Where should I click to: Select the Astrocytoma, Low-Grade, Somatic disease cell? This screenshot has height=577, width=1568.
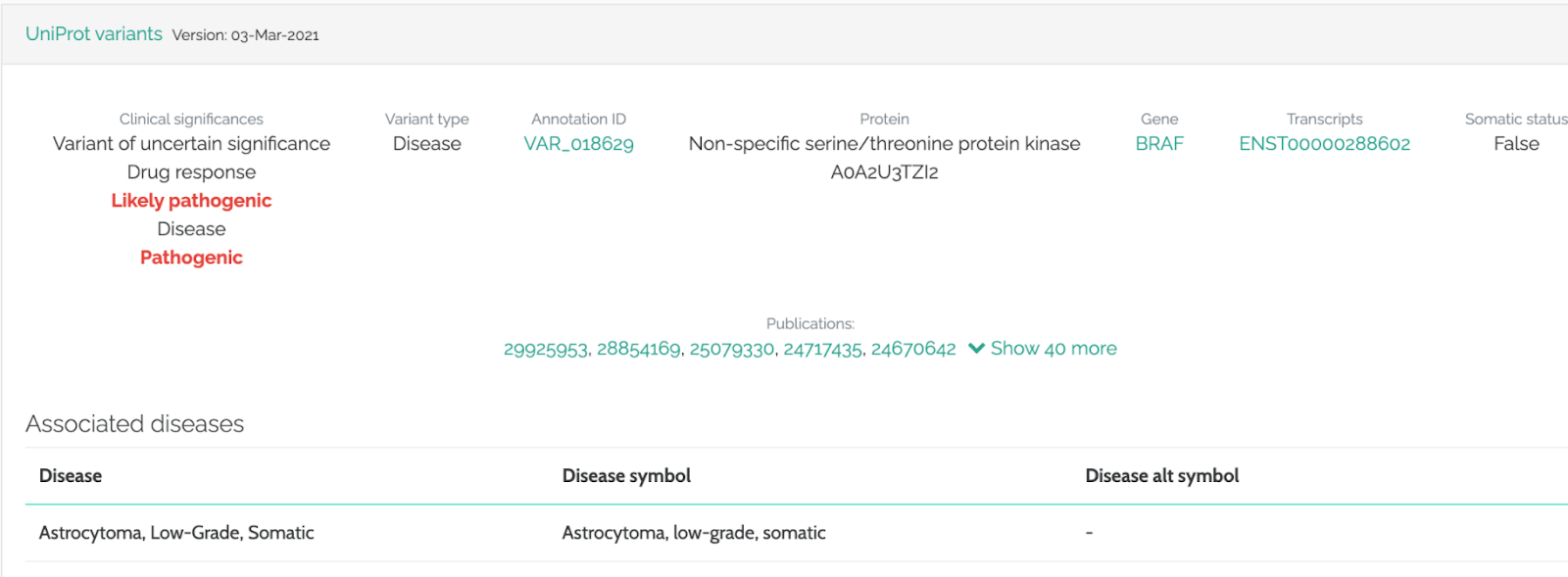tap(176, 533)
